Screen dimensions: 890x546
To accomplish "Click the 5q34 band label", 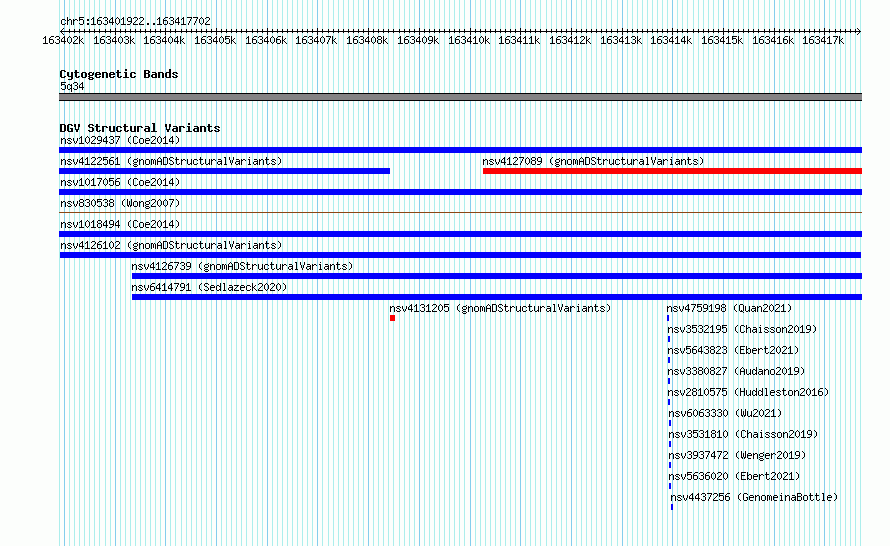I will click(72, 86).
